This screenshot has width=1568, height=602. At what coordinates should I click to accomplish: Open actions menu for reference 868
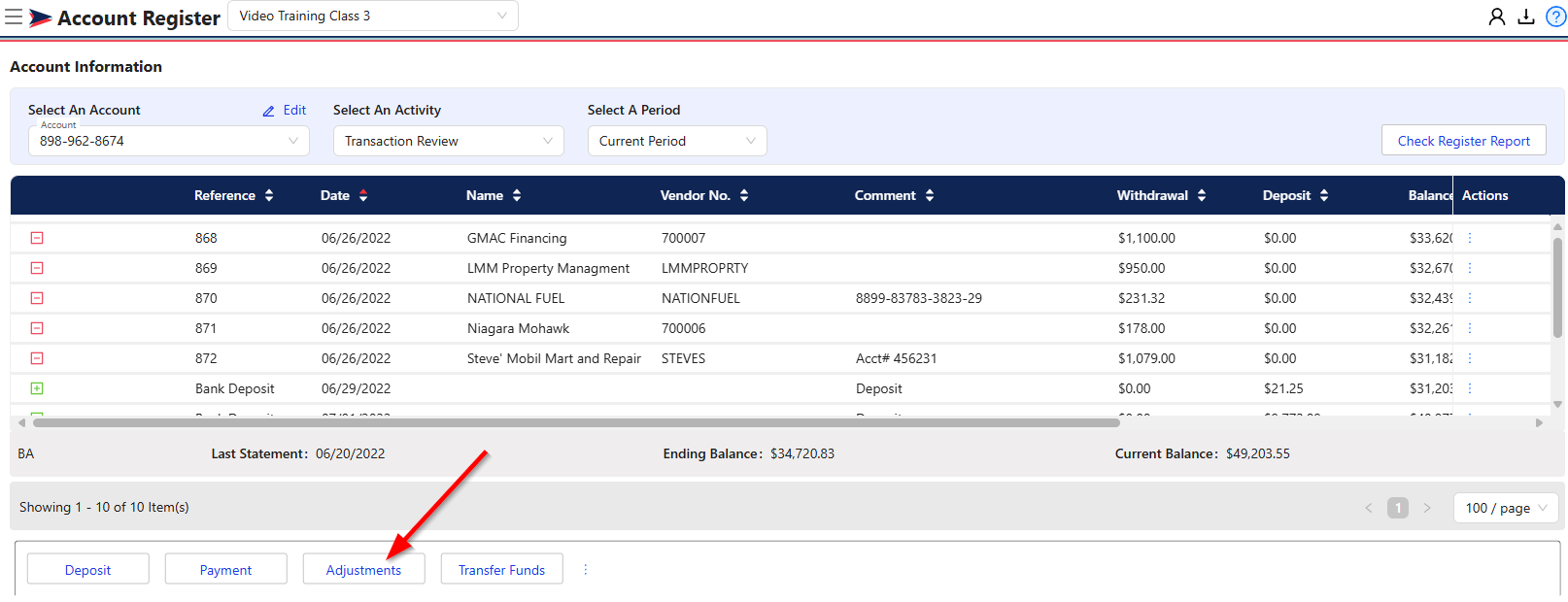pyautogui.click(x=1469, y=238)
